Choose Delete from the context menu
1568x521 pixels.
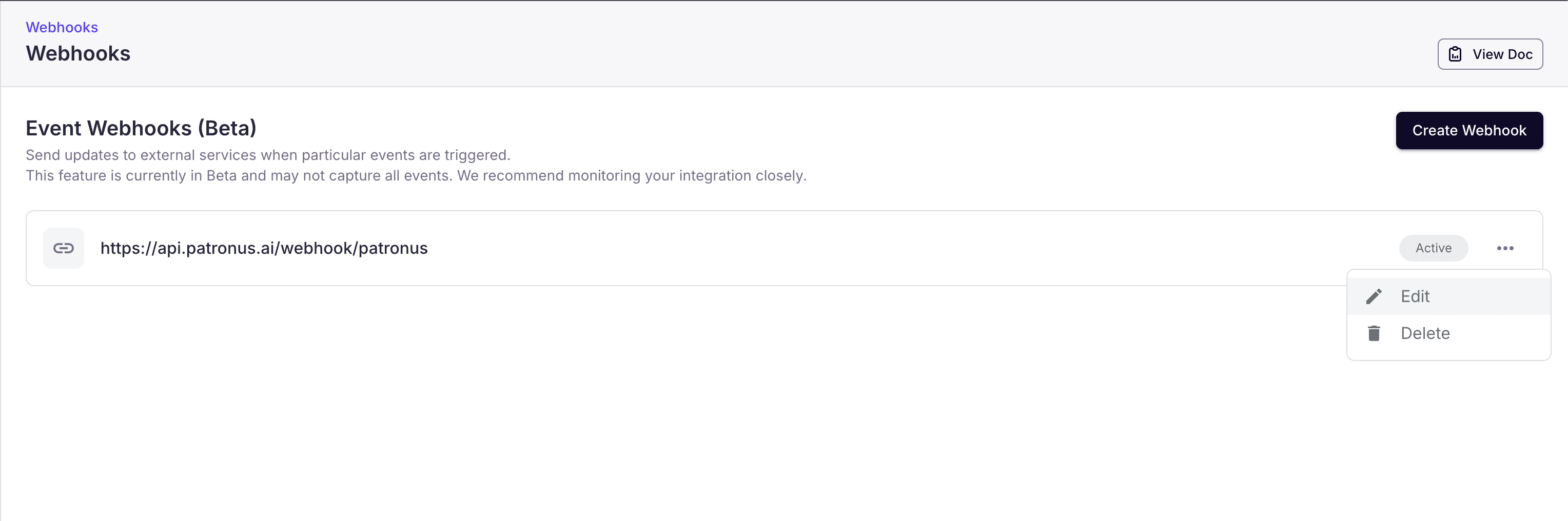(x=1425, y=333)
